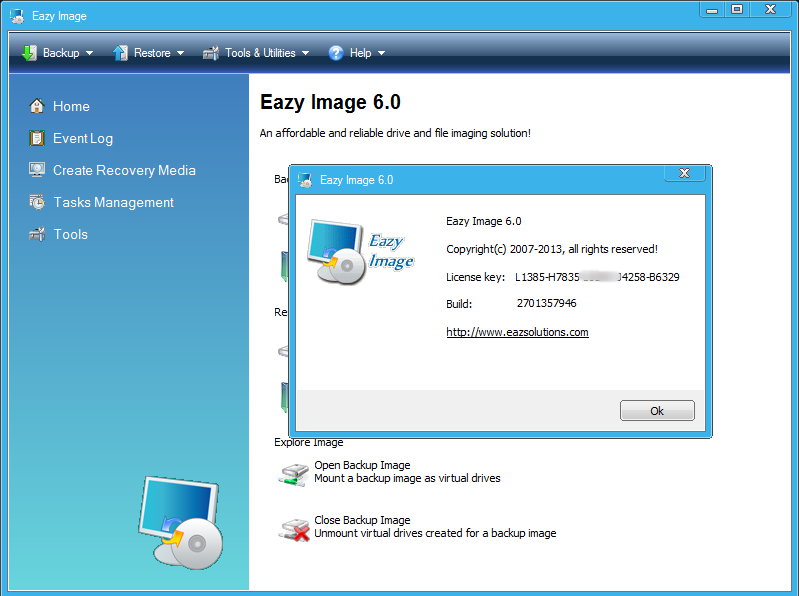Close the Eazy Image main window
The height and width of the screenshot is (596, 799).
pyautogui.click(x=770, y=9)
